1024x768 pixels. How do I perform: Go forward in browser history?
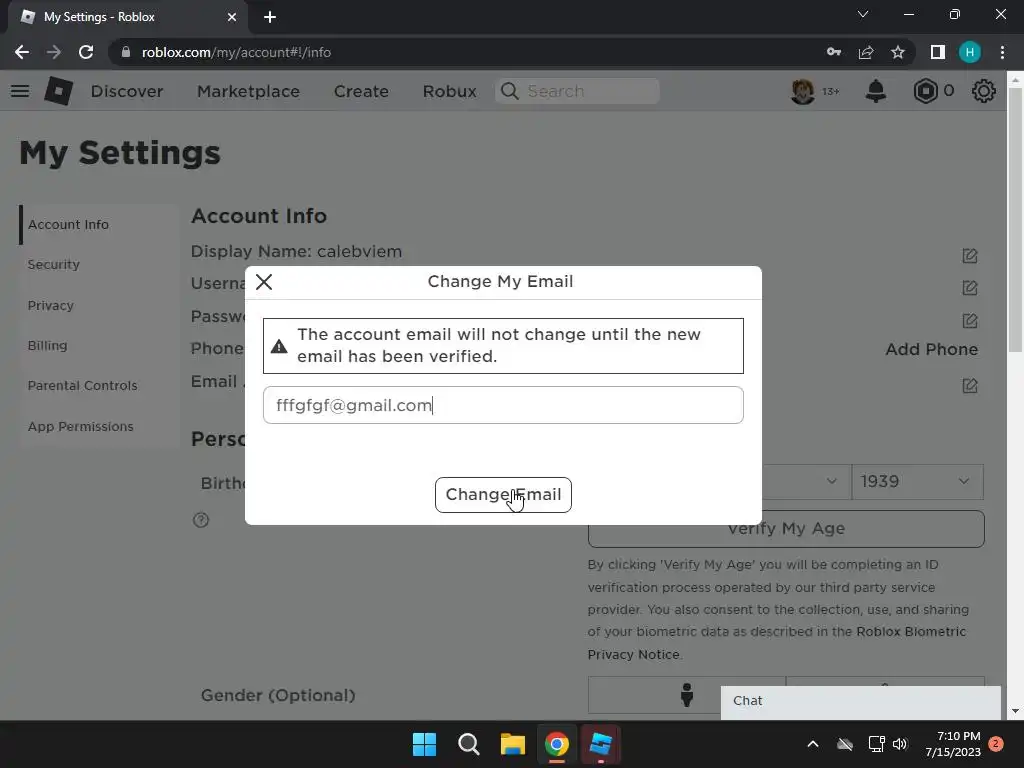point(54,52)
